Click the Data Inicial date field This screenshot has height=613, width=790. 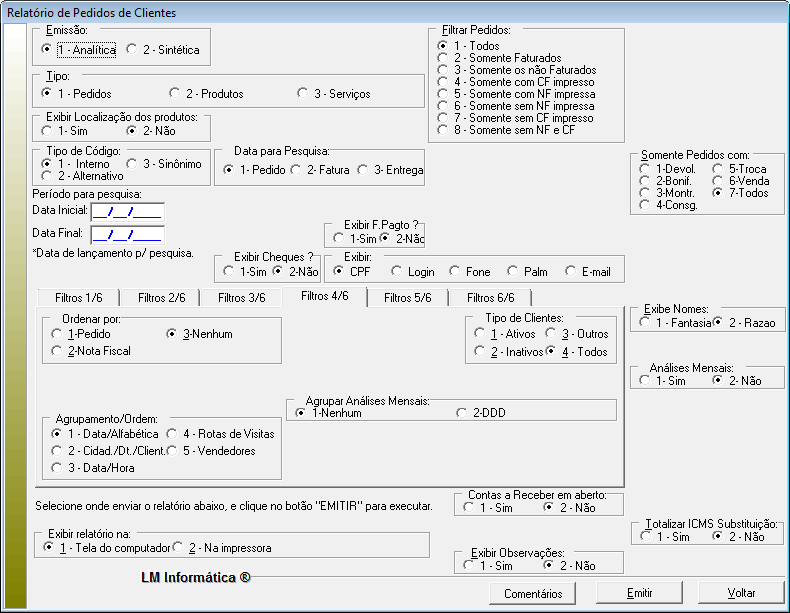tap(126, 211)
